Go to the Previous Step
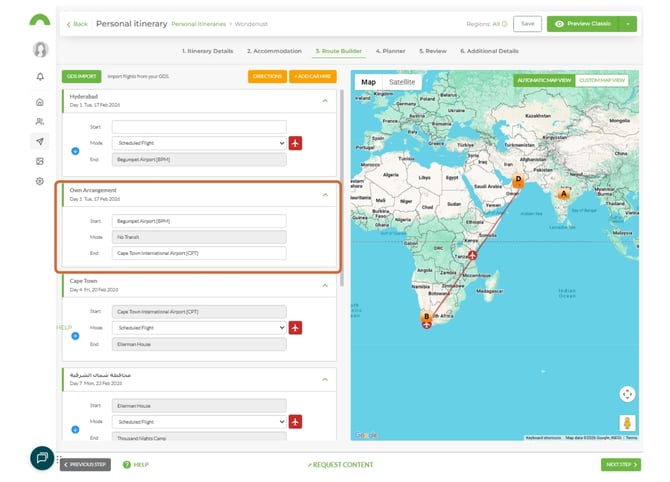This screenshot has height=482, width=670. (85, 464)
